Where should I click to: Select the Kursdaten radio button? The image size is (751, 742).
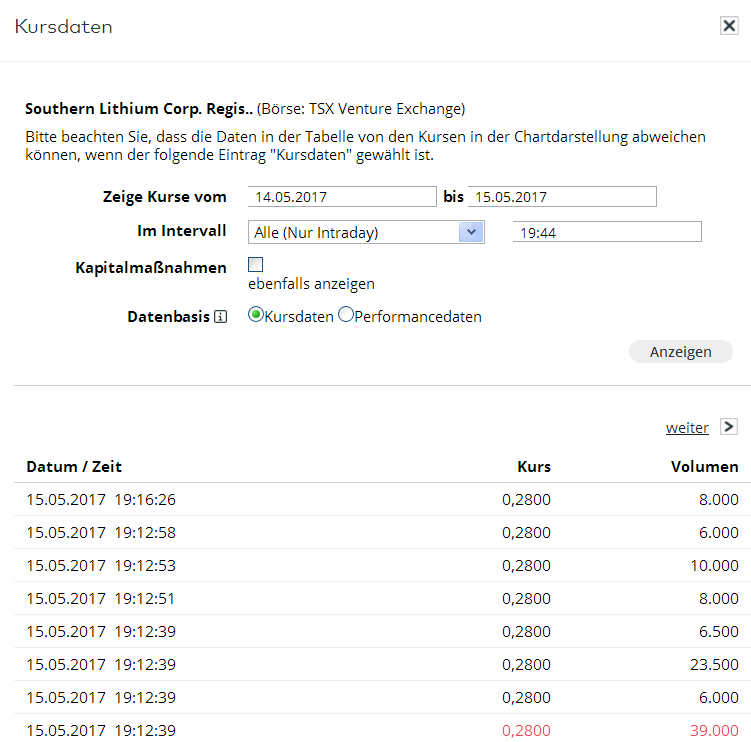coord(256,315)
